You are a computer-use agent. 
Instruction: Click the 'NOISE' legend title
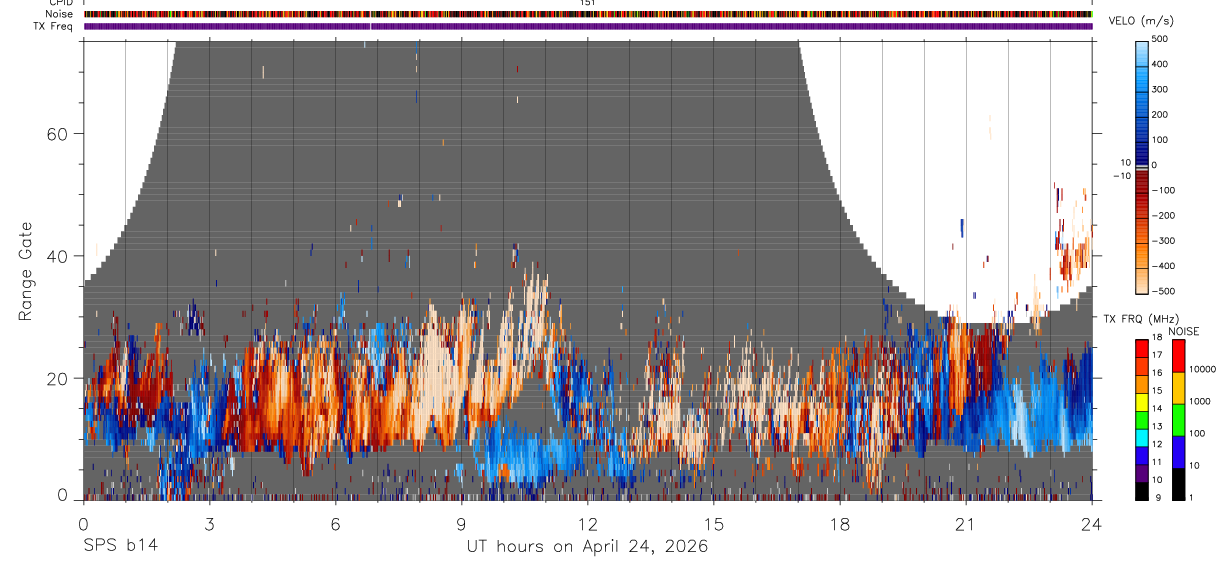tap(1183, 331)
